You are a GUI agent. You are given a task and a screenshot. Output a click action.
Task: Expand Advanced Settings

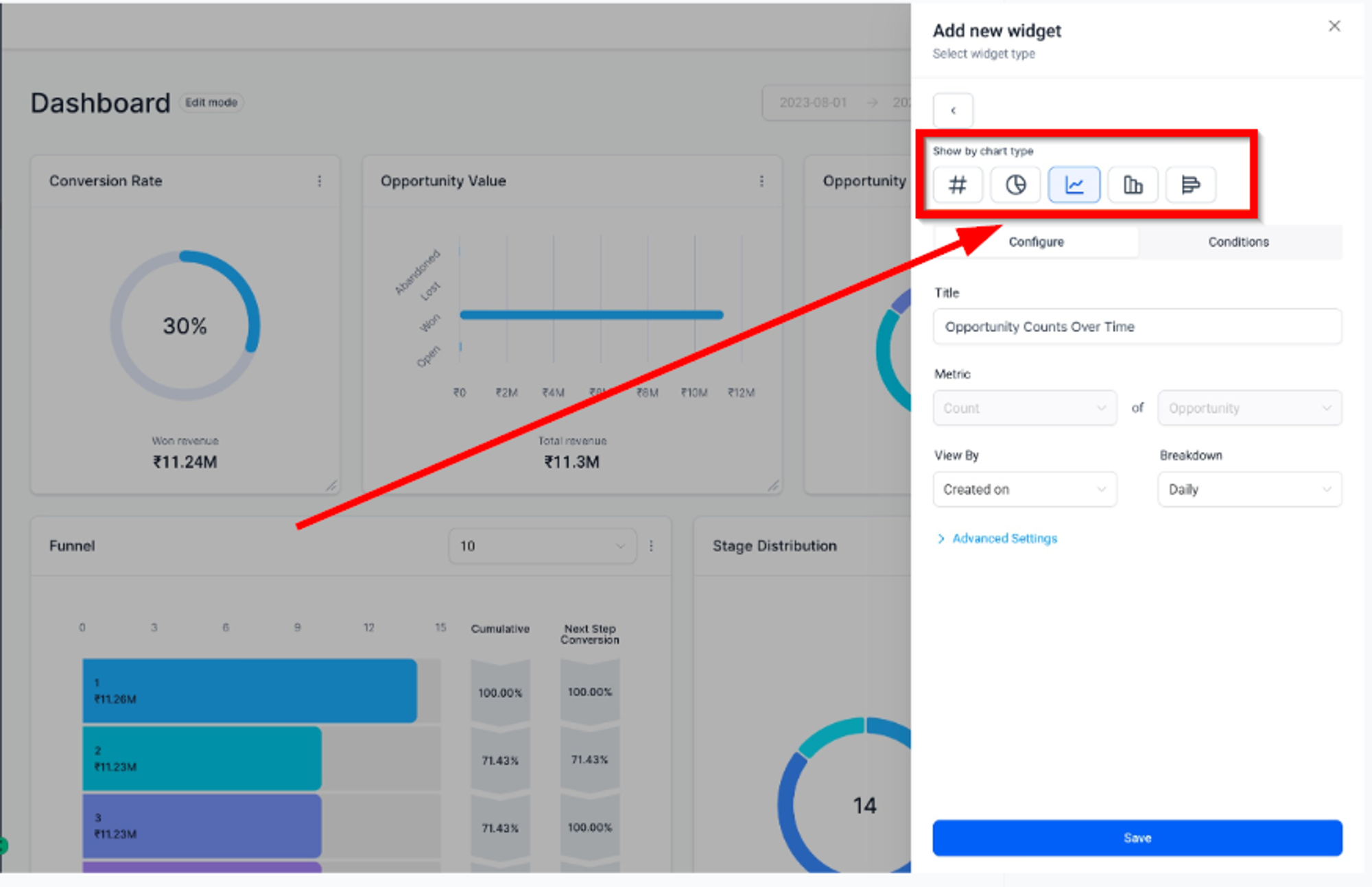pyautogui.click(x=997, y=539)
